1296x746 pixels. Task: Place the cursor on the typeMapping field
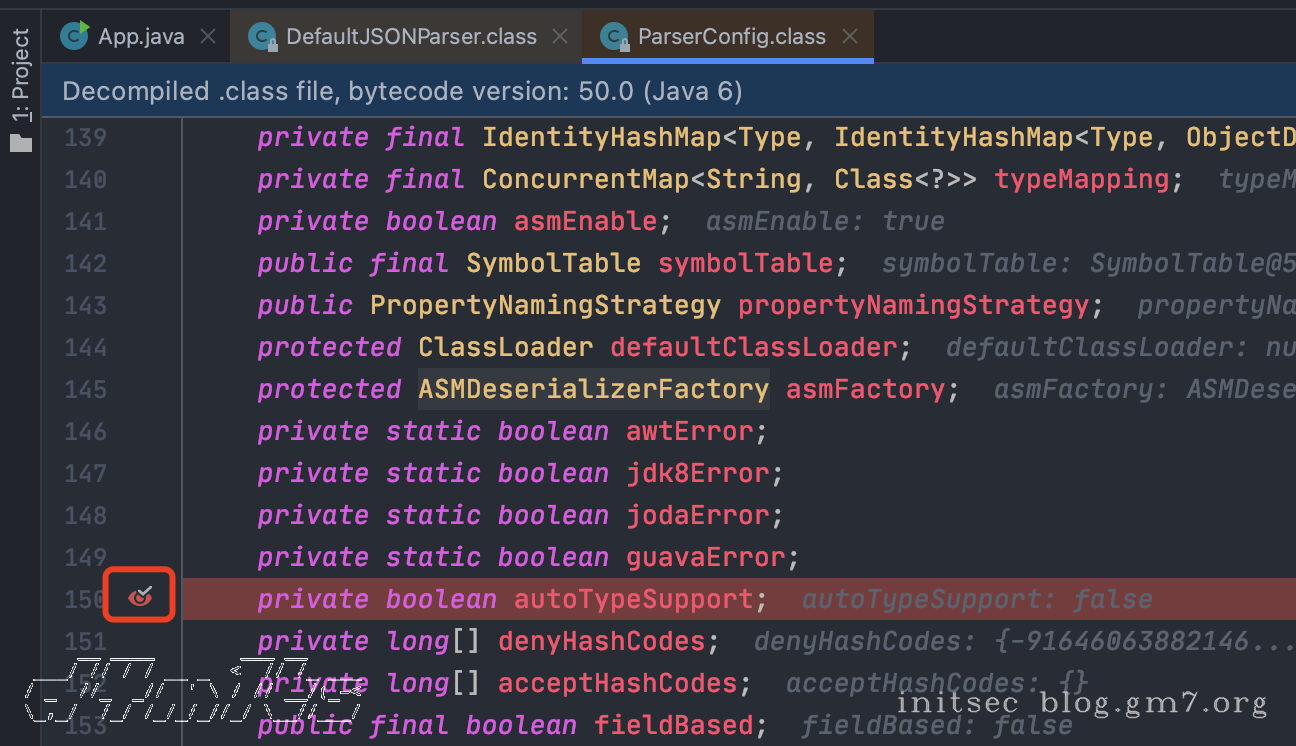pos(1081,179)
